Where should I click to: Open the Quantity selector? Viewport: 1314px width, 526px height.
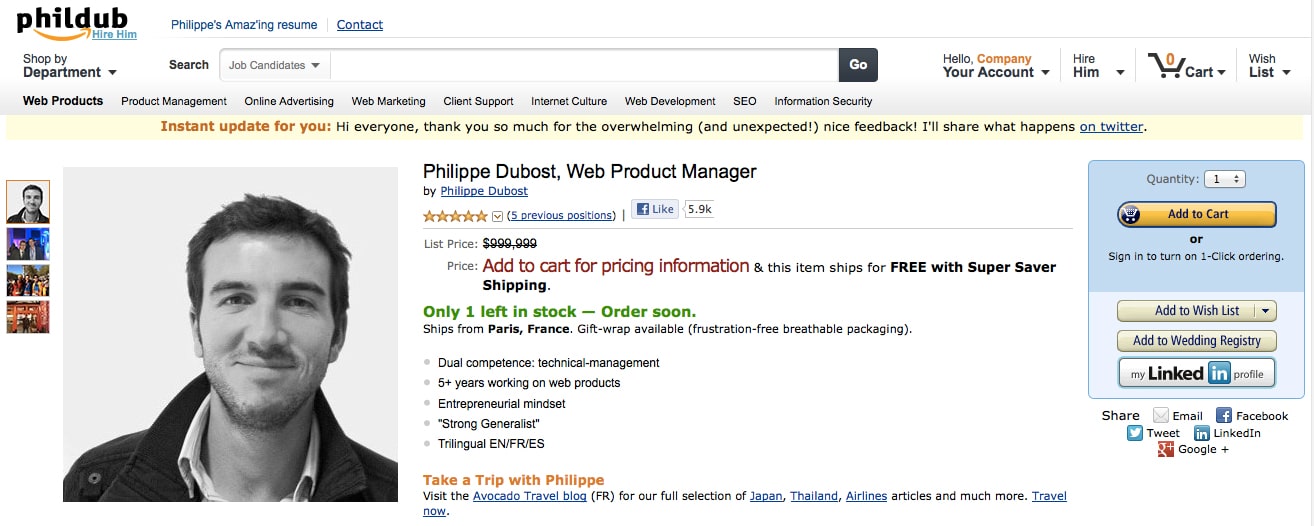tap(1225, 179)
